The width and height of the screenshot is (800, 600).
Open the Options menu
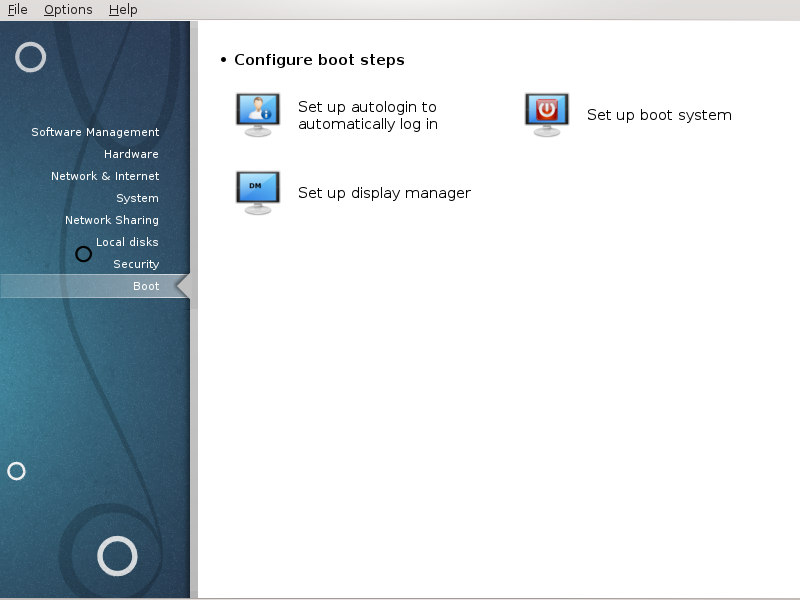(68, 10)
